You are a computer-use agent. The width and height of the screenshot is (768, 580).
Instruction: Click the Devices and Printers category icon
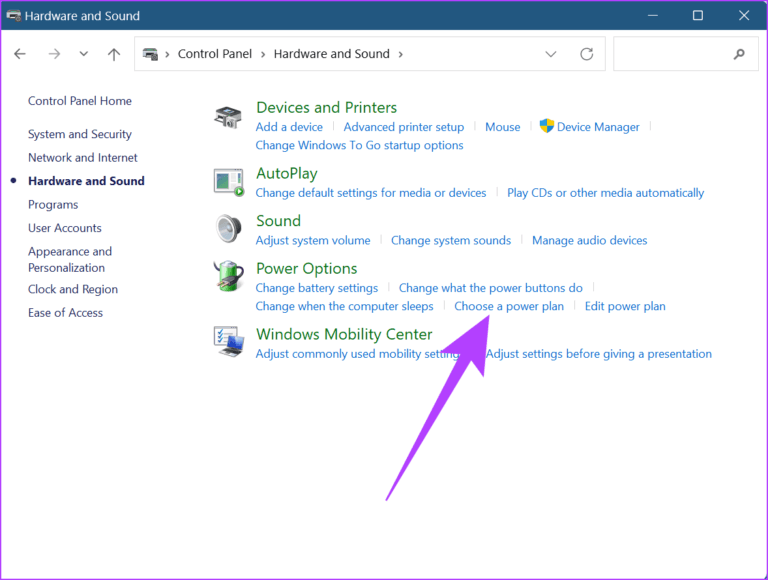228,117
